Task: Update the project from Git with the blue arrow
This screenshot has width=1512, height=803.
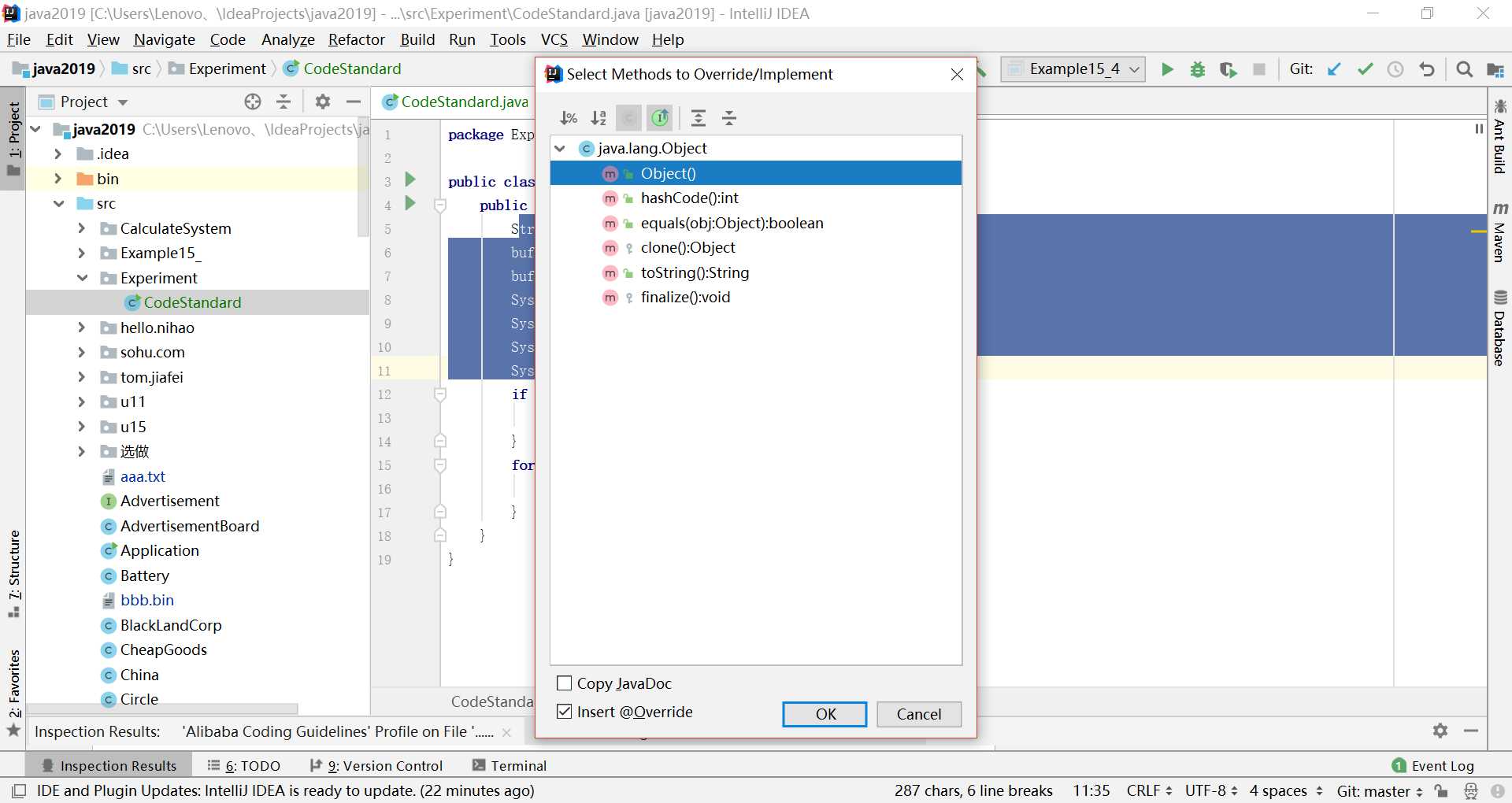Action: (x=1334, y=69)
